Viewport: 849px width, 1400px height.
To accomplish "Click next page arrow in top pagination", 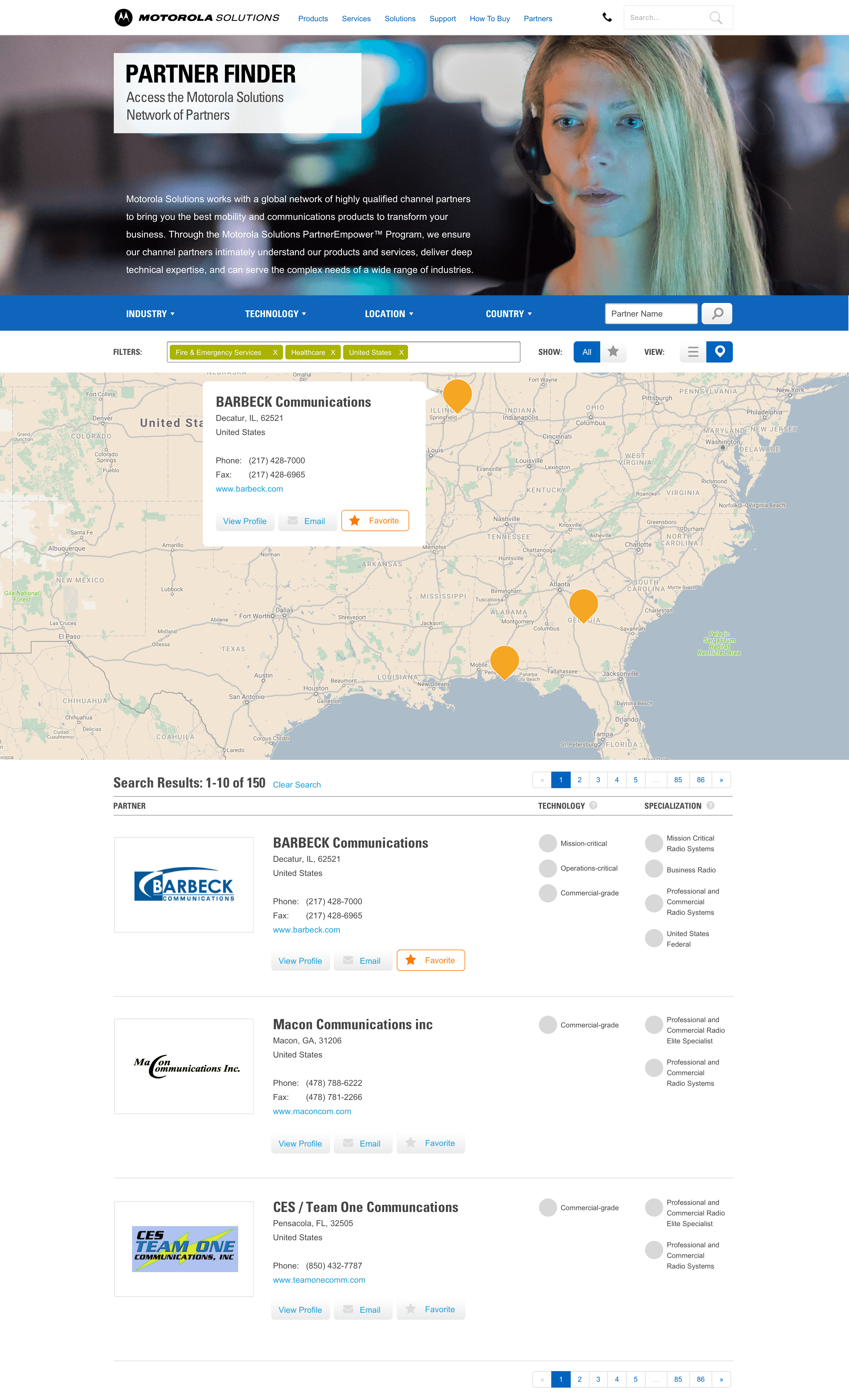I will click(x=721, y=780).
